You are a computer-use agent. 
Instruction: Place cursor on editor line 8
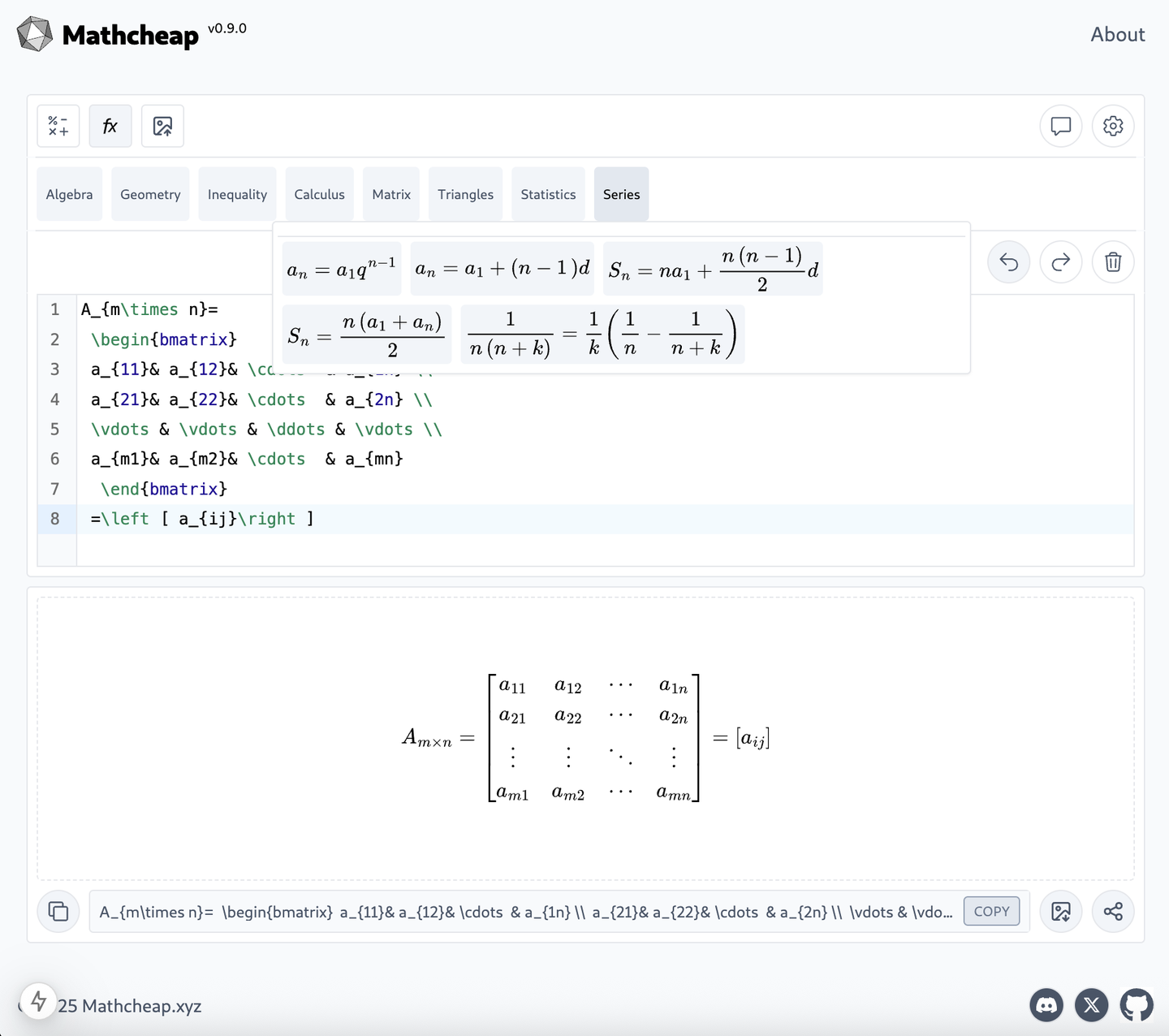(x=605, y=519)
